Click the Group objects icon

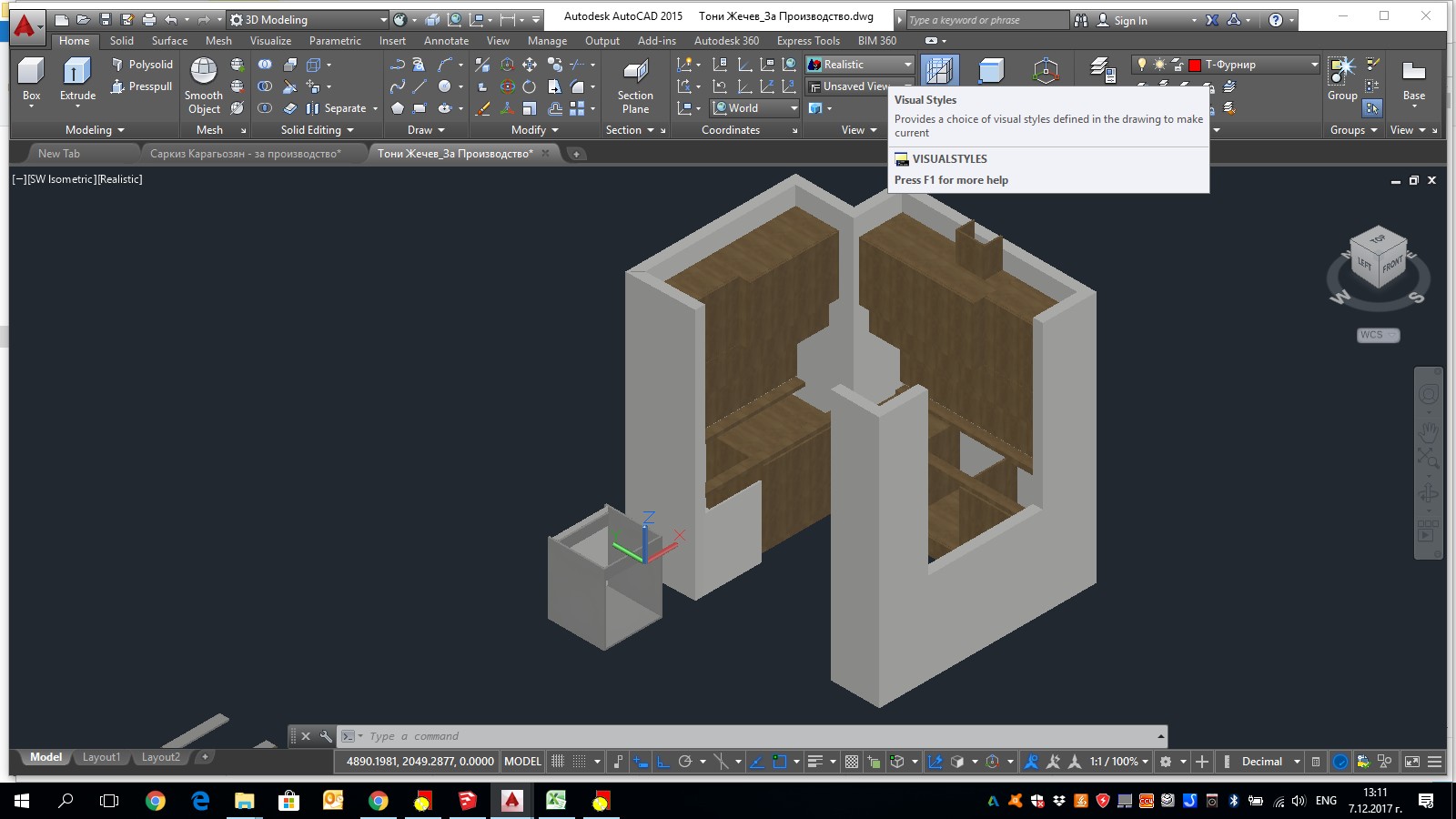coord(1342,71)
